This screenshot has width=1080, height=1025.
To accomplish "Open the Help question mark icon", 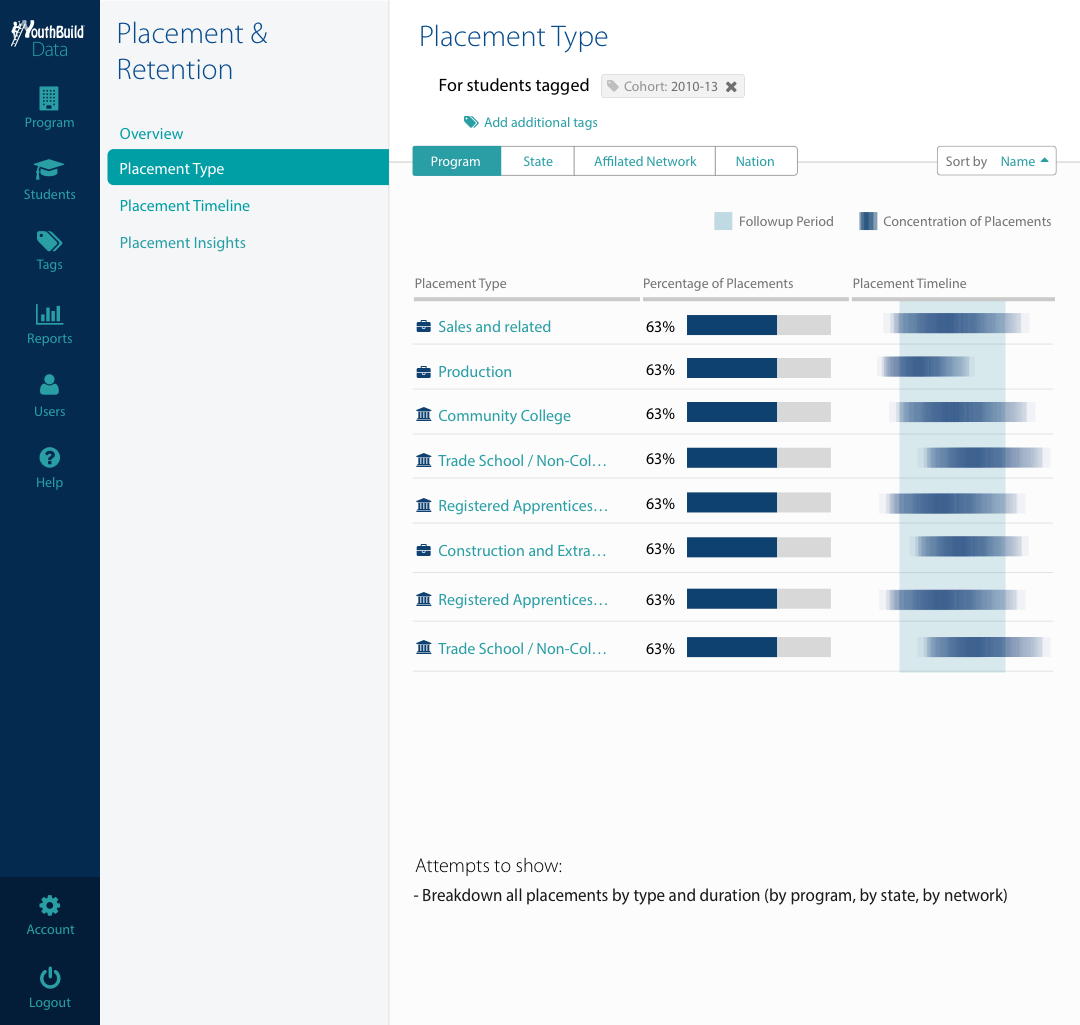I will [50, 457].
